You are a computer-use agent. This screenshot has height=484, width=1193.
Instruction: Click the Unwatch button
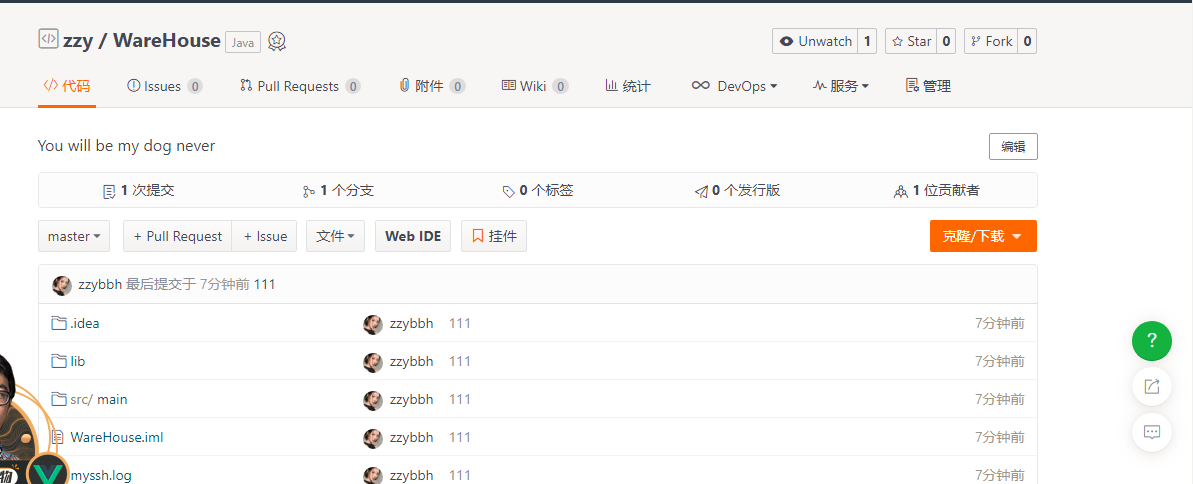[x=815, y=41]
